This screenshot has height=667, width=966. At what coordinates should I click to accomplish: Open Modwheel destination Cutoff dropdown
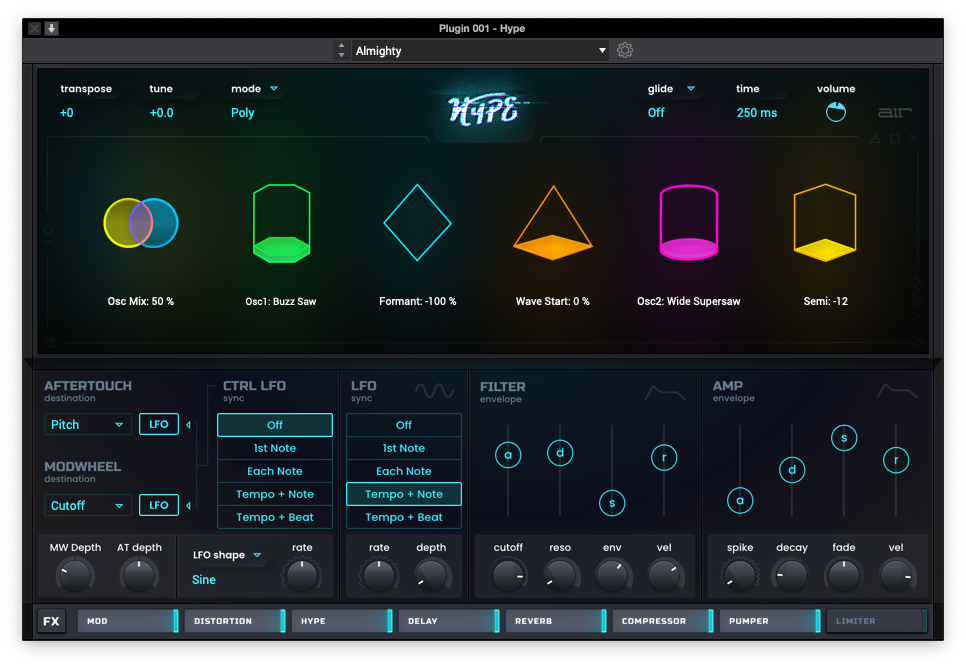[x=87, y=506]
